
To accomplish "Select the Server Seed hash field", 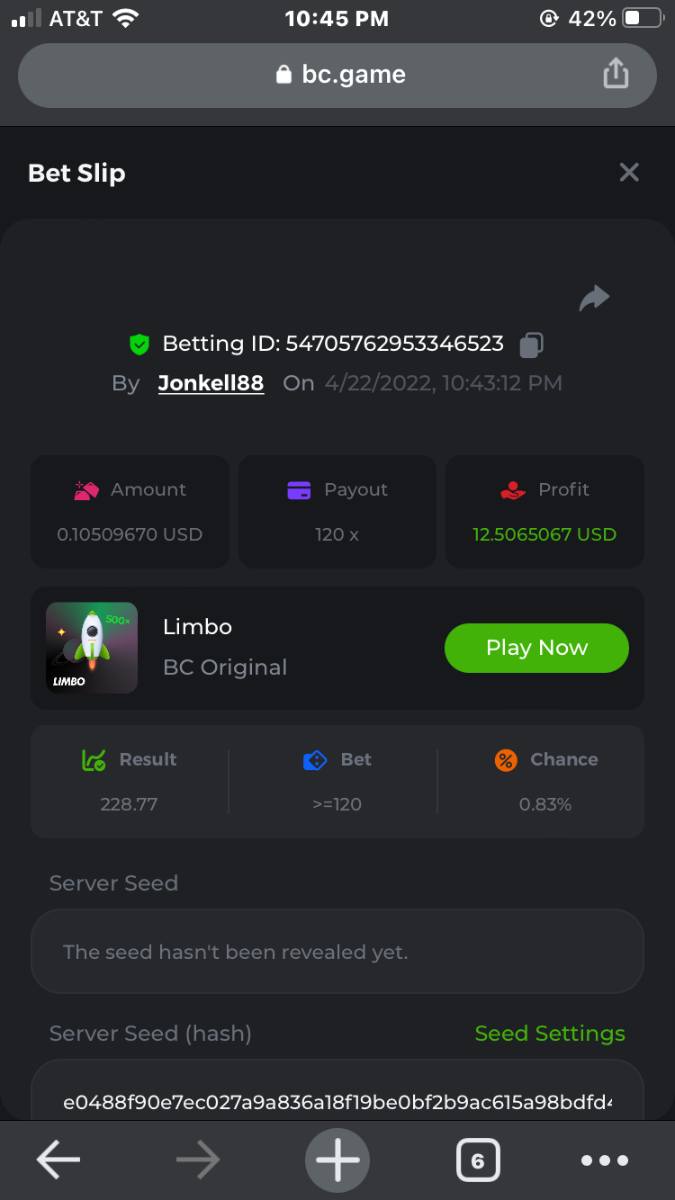I will click(x=337, y=1102).
